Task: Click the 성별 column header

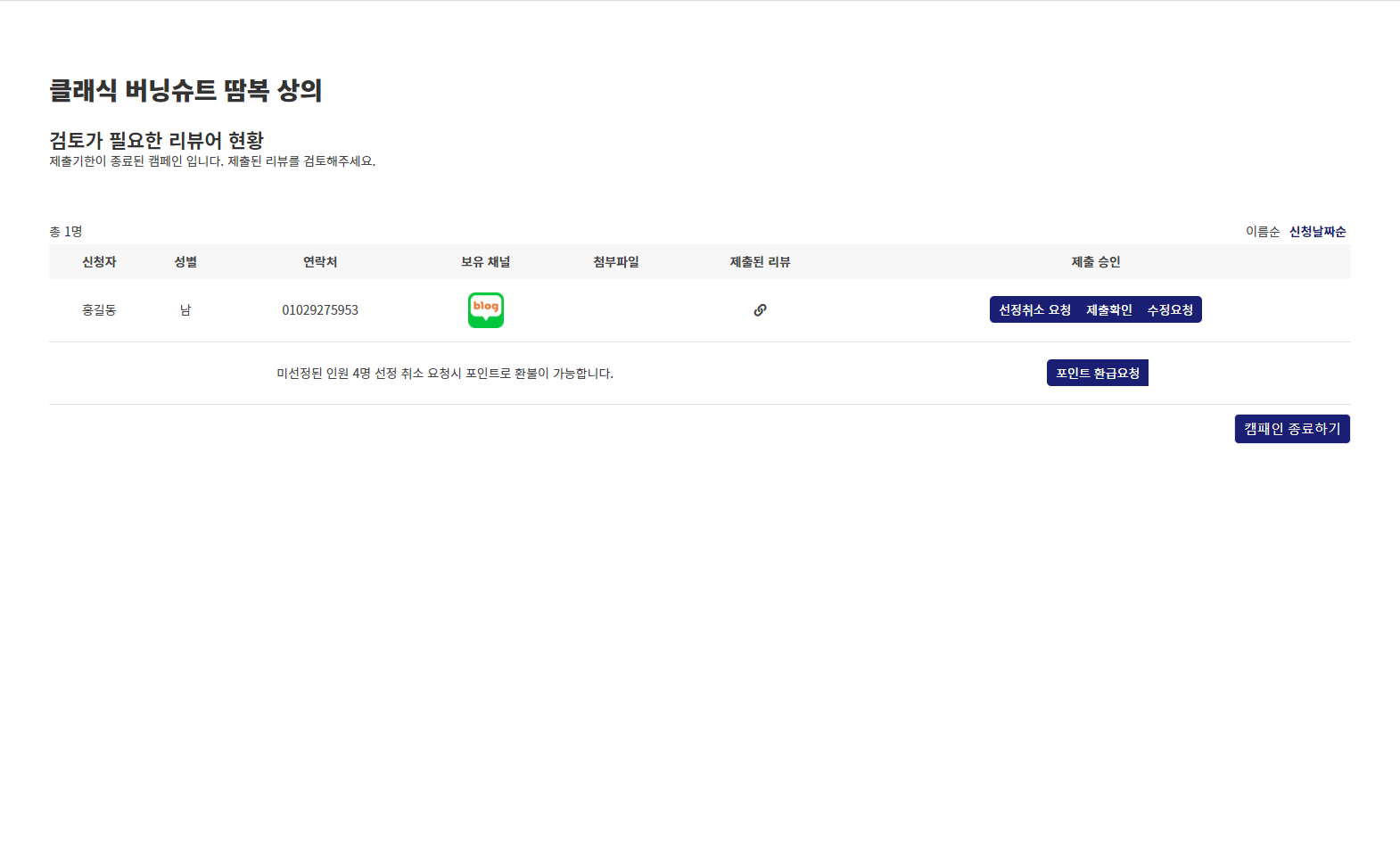Action: tap(185, 262)
